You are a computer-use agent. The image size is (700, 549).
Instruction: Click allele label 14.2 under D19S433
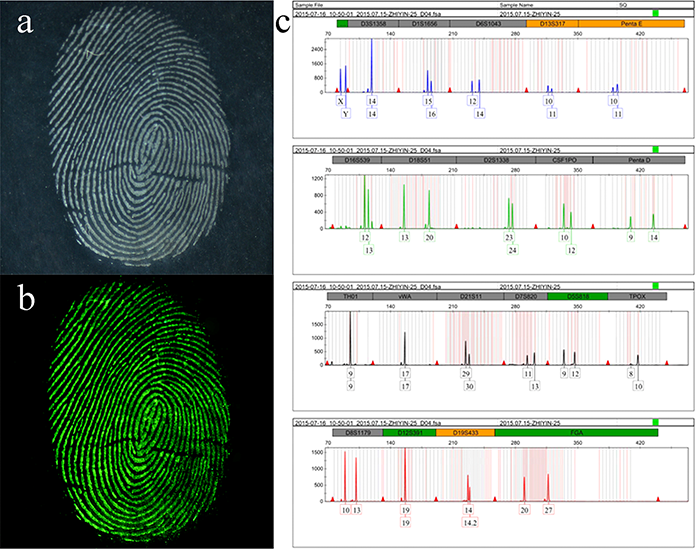(470, 523)
